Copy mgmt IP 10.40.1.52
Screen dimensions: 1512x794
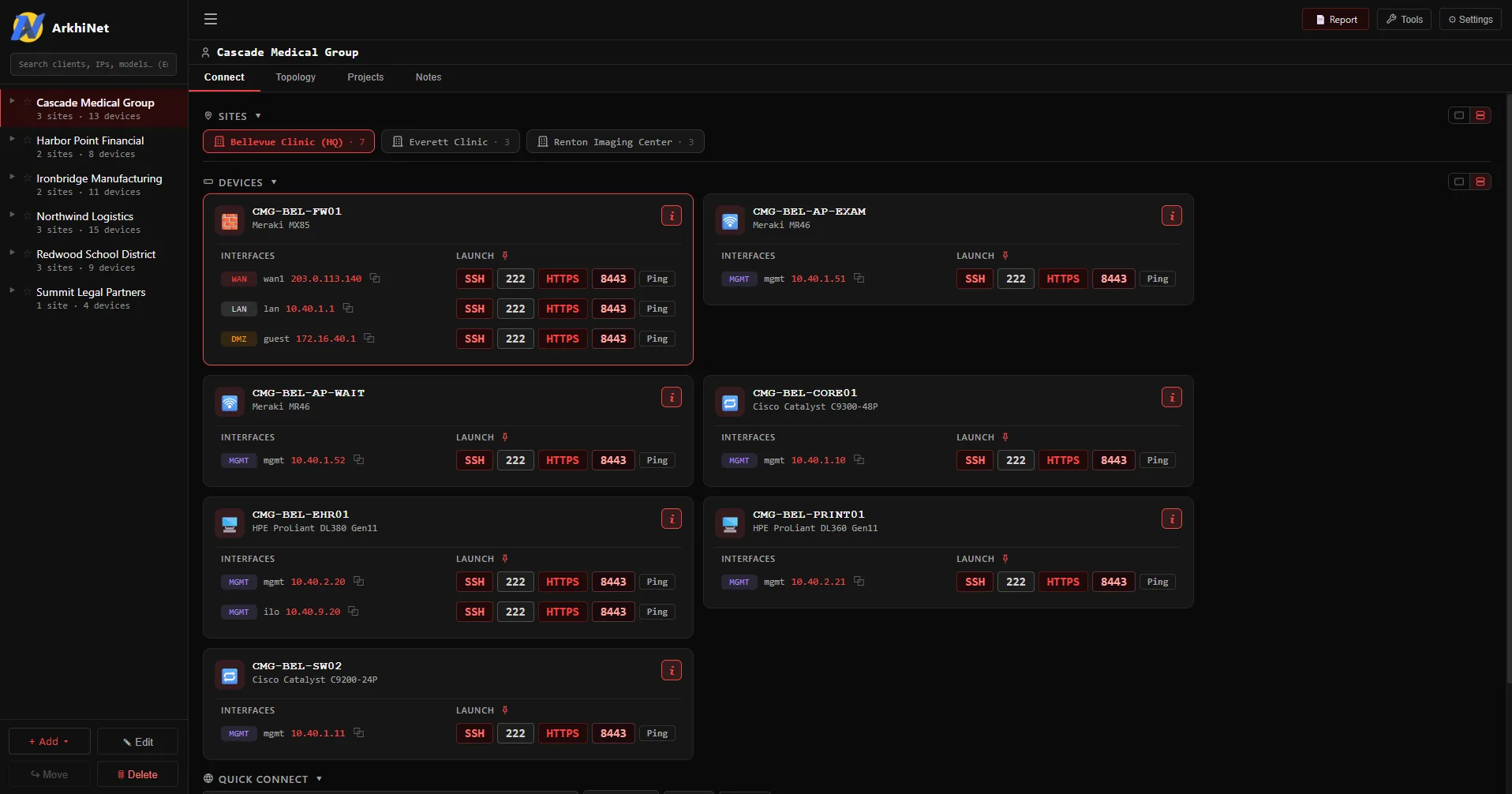click(x=358, y=459)
